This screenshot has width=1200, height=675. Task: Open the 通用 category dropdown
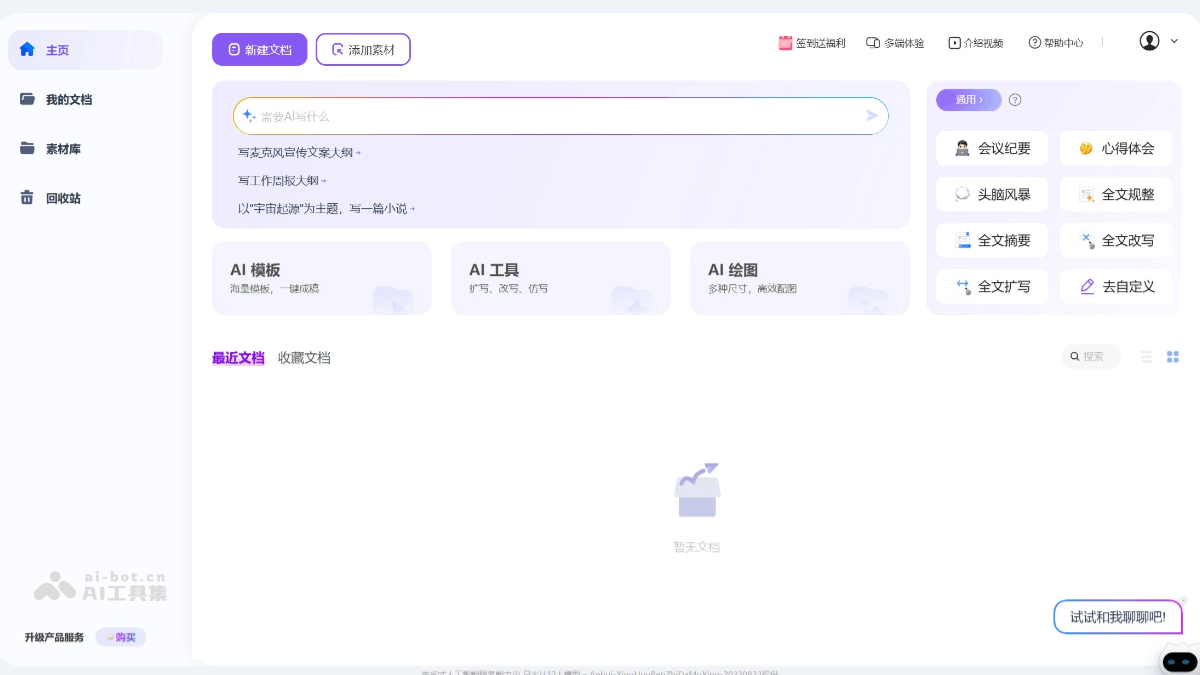coord(968,100)
